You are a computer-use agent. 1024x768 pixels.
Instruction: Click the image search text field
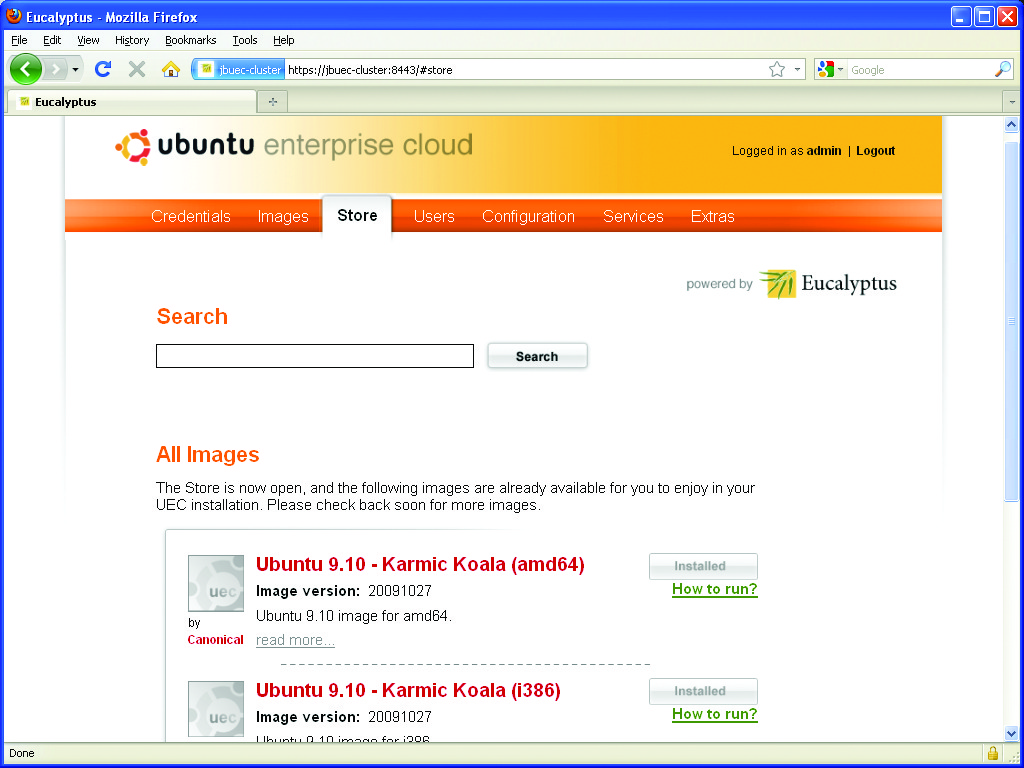point(314,356)
